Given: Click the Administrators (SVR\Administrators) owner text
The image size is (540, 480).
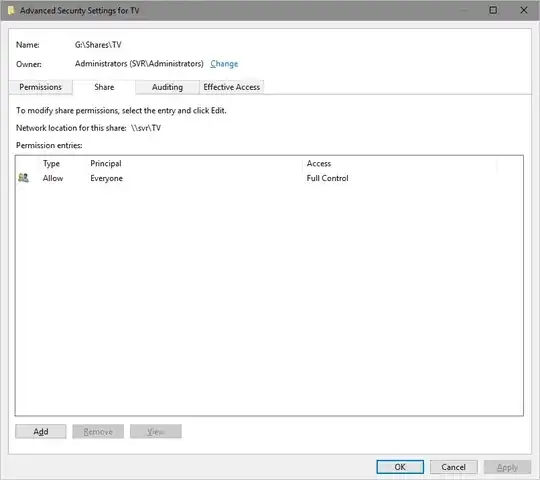Looking at the screenshot, I should 139,64.
